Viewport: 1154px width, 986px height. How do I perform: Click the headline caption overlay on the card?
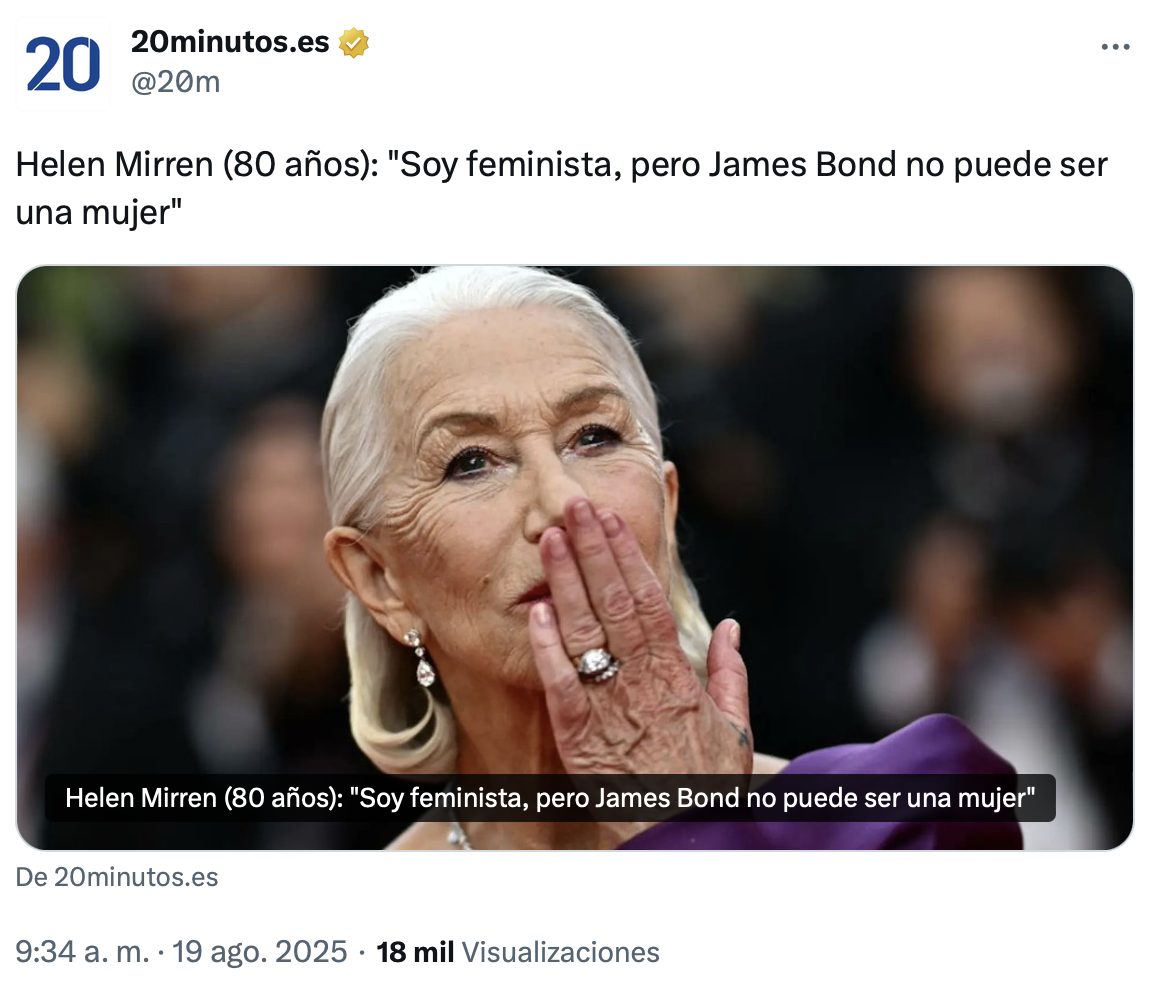point(550,798)
